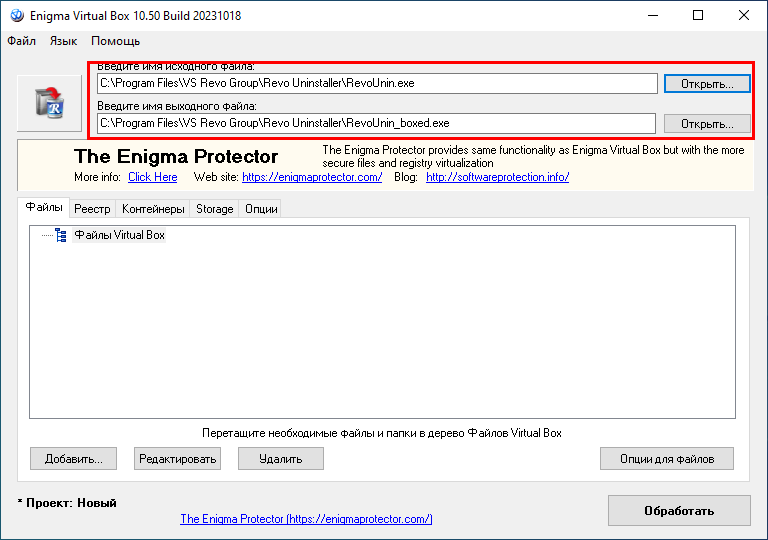Follow the More info Click Here link
This screenshot has width=768, height=540.
[153, 177]
